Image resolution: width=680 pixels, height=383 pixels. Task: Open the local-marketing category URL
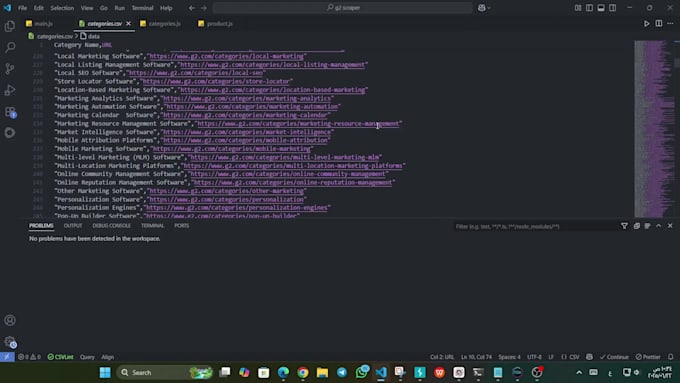click(x=227, y=56)
